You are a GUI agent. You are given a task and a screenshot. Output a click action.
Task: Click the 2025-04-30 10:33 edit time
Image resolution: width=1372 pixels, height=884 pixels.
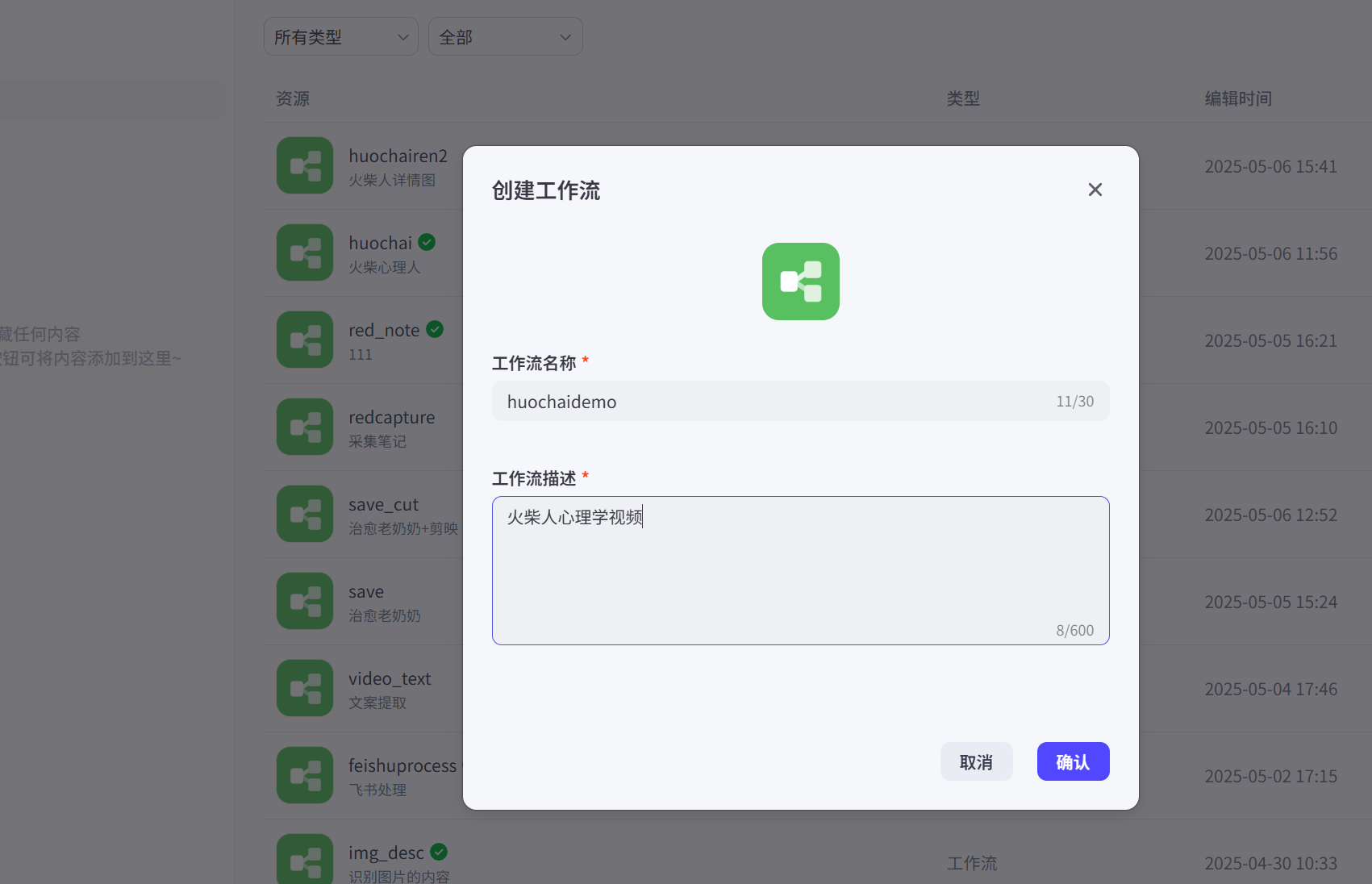[1271, 863]
